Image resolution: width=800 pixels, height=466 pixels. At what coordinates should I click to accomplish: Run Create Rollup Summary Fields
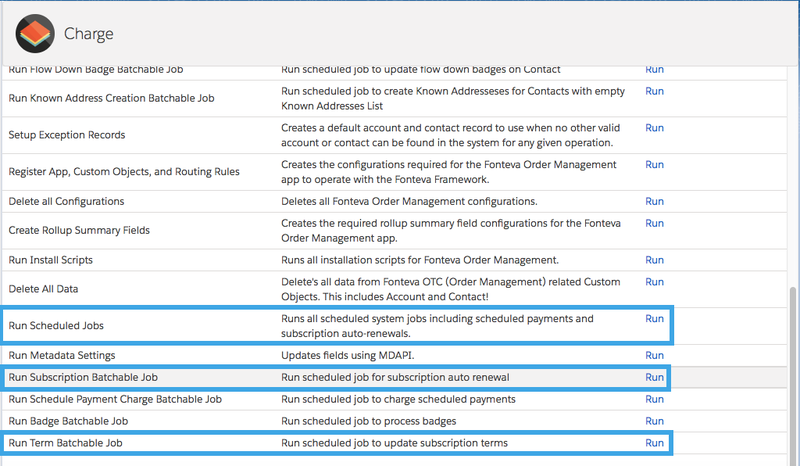click(654, 223)
